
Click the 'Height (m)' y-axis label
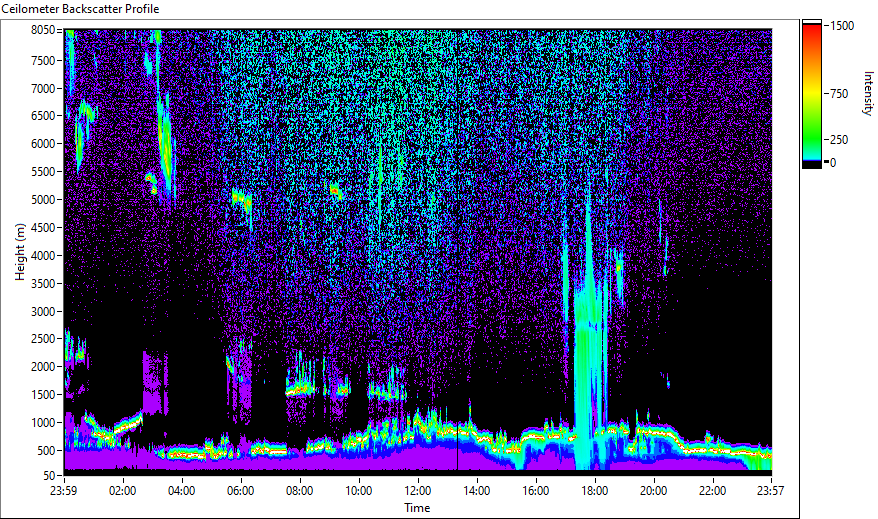[20, 252]
